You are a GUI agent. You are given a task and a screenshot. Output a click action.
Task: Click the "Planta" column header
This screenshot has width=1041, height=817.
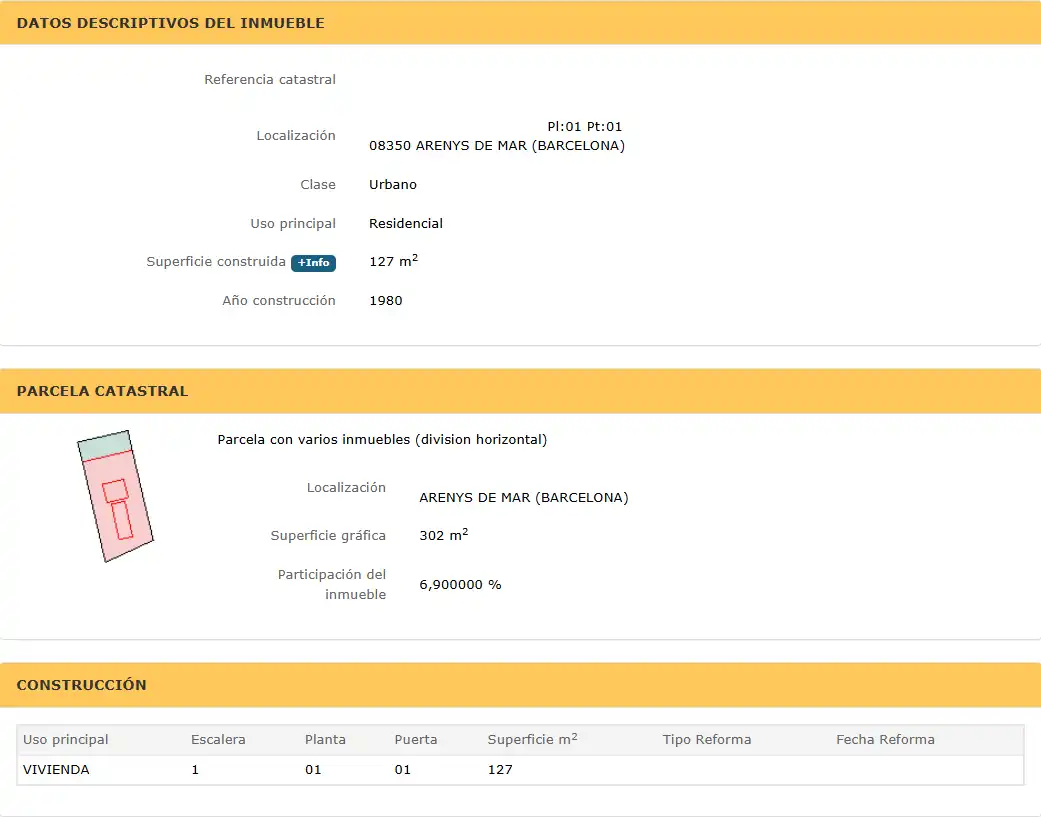click(x=325, y=739)
